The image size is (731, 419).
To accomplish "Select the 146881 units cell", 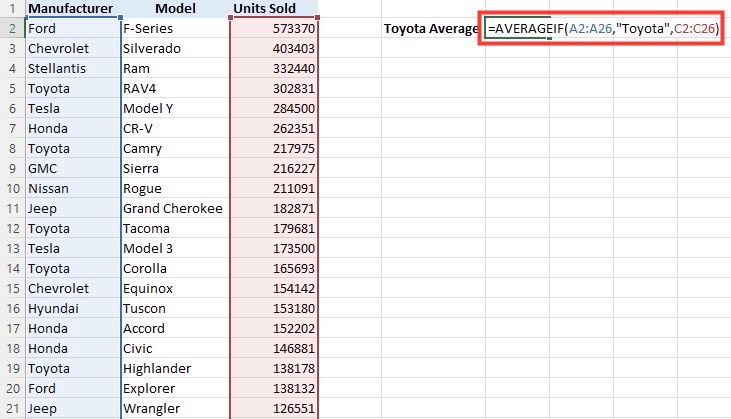I will tap(275, 349).
